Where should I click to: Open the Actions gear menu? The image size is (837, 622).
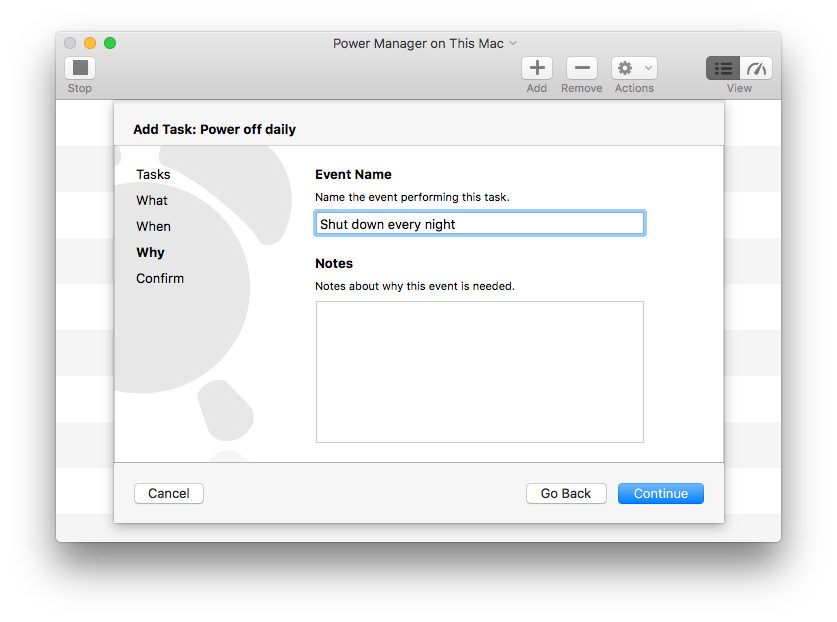634,68
